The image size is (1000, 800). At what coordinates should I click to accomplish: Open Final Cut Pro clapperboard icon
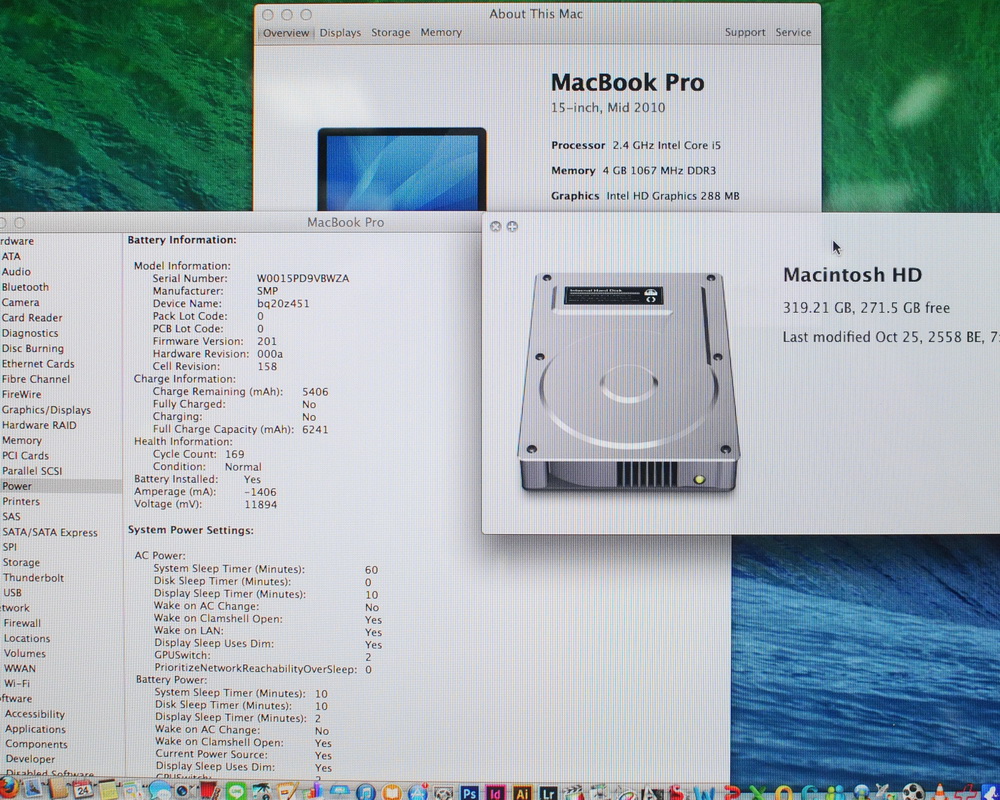coord(574,792)
